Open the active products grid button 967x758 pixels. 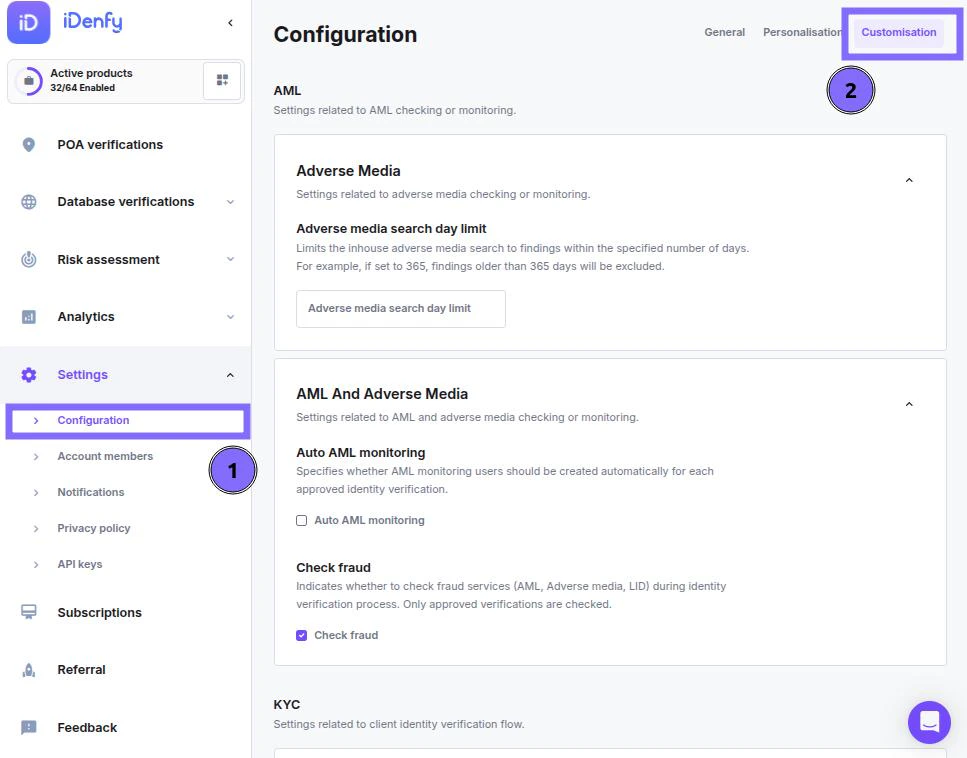click(x=222, y=81)
